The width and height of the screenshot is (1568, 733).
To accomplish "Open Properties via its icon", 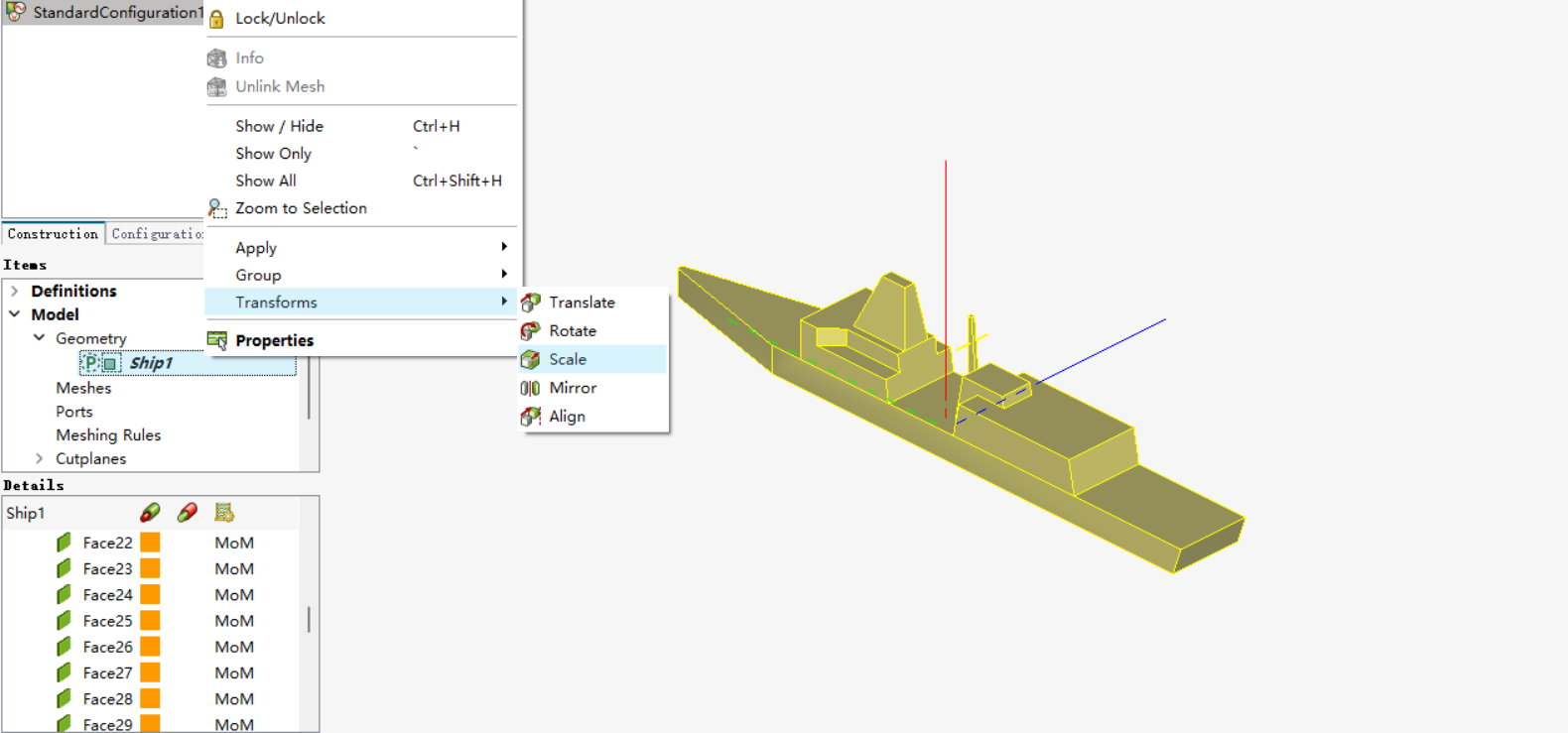I will [x=216, y=340].
